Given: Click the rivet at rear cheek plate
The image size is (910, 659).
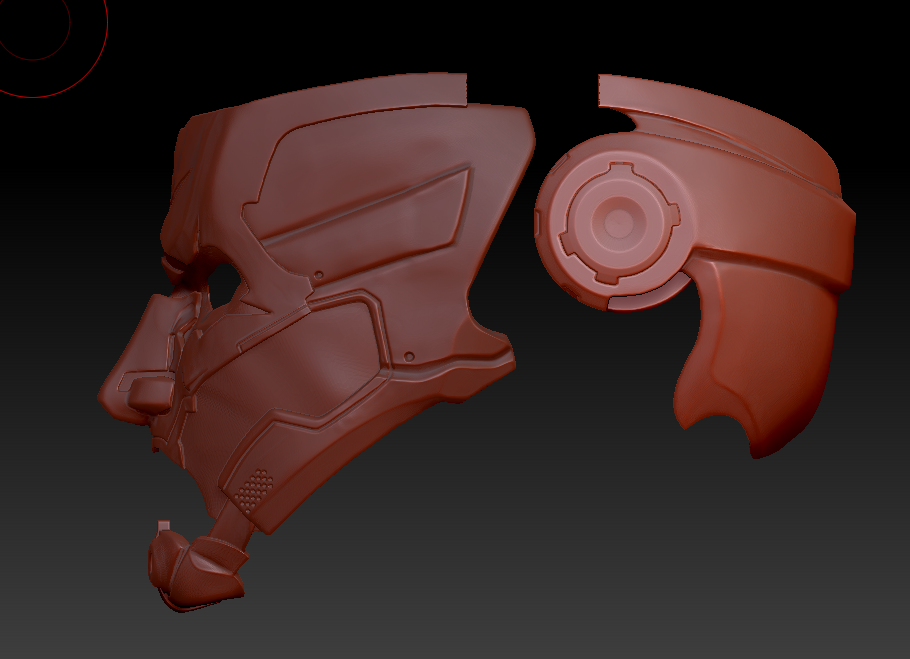Looking at the screenshot, I should click(409, 355).
